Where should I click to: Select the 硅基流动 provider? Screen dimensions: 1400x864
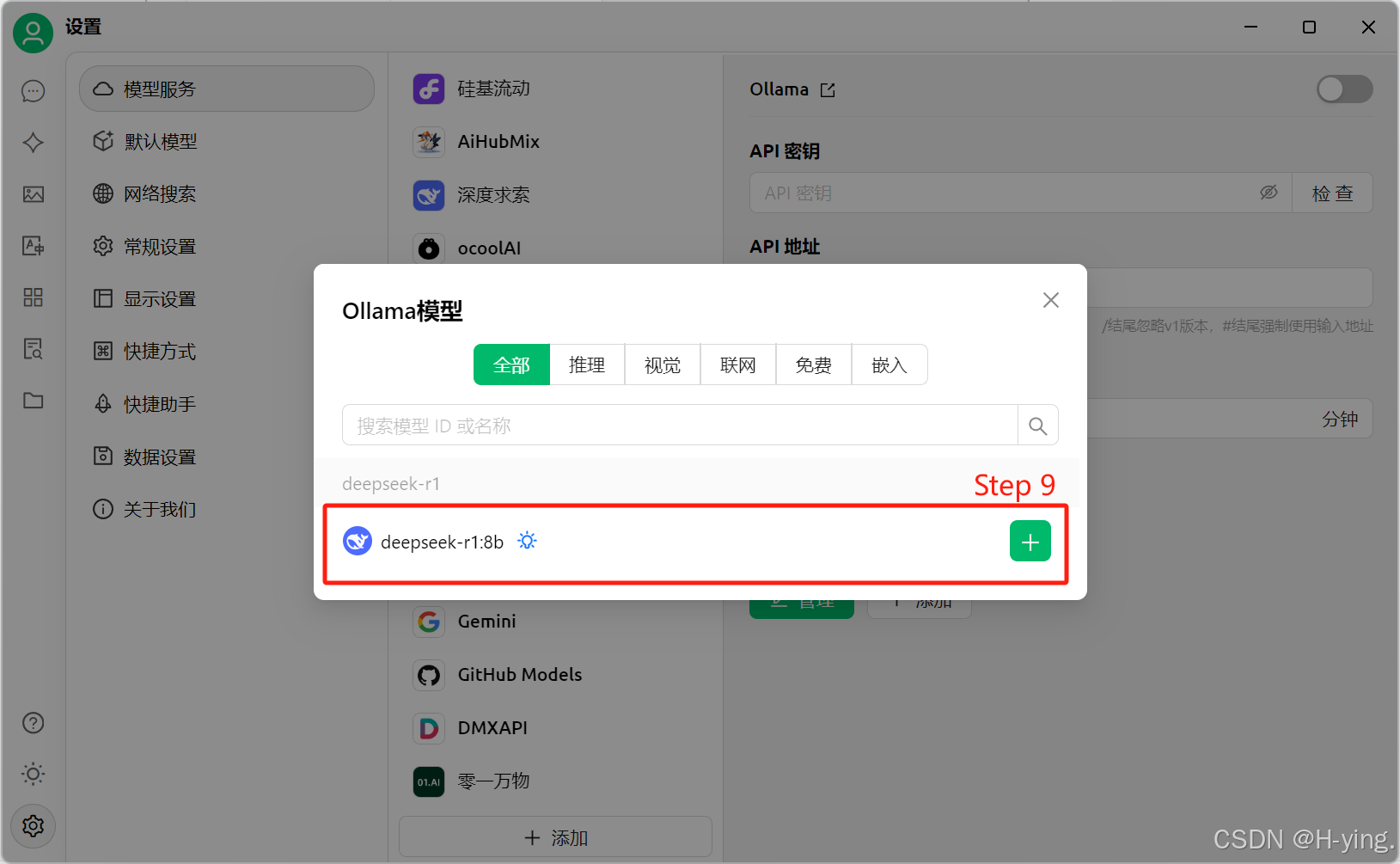pyautogui.click(x=555, y=89)
